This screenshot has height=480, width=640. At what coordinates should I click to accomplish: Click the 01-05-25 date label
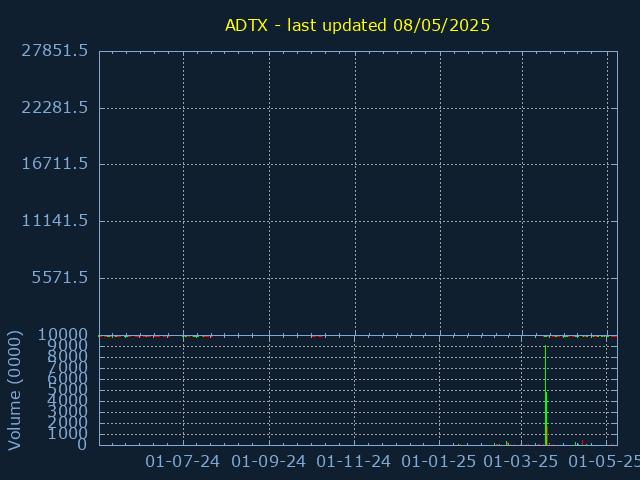pyautogui.click(x=604, y=462)
